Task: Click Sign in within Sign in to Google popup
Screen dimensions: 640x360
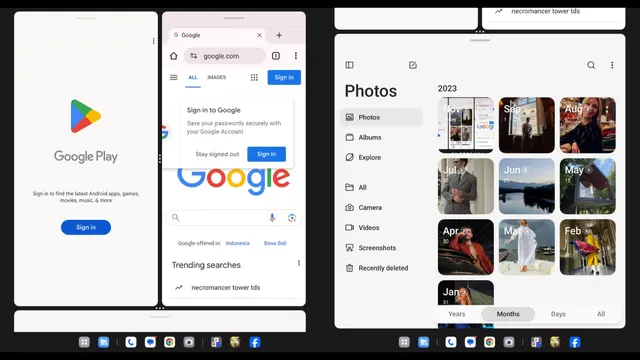Action: click(267, 154)
